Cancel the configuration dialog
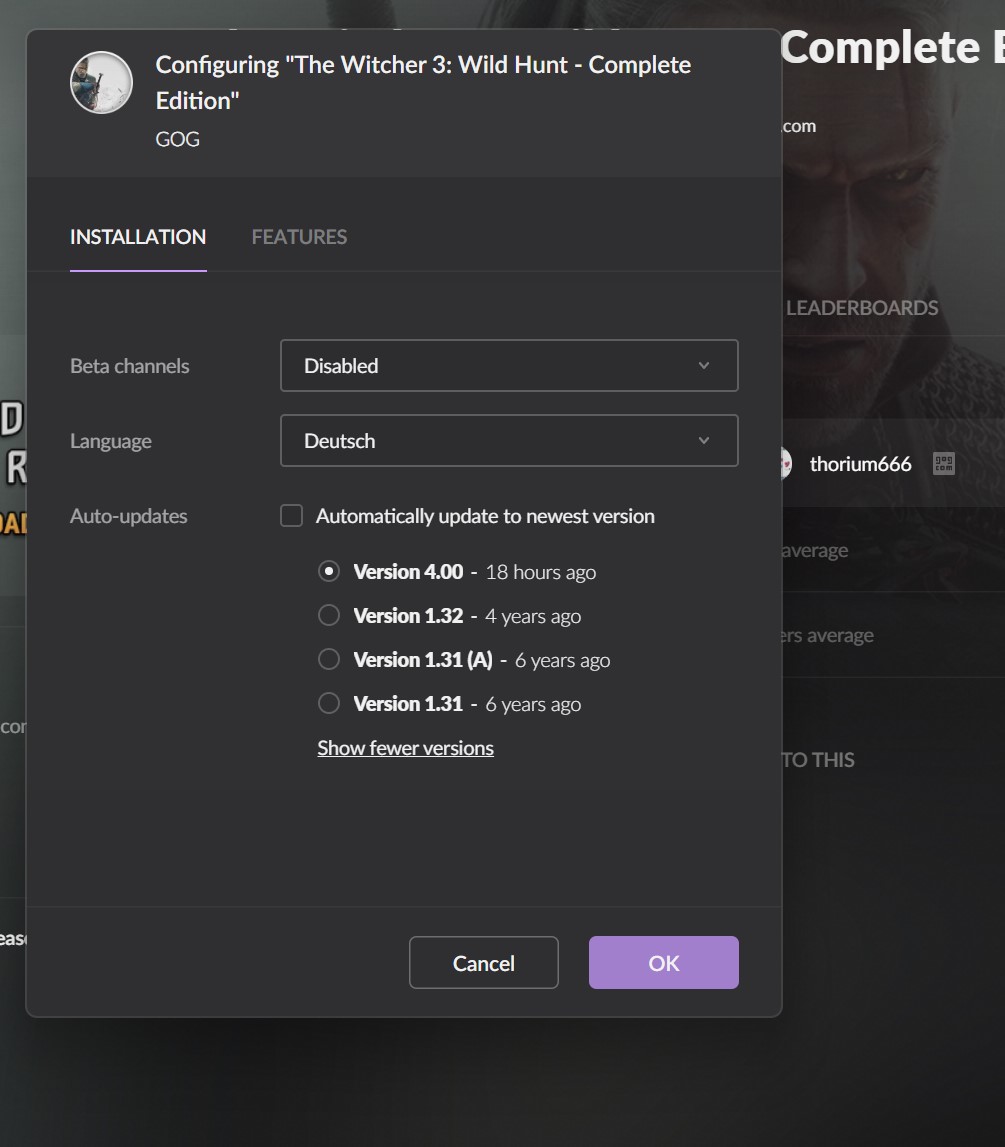The width and height of the screenshot is (1005, 1147). pos(483,962)
